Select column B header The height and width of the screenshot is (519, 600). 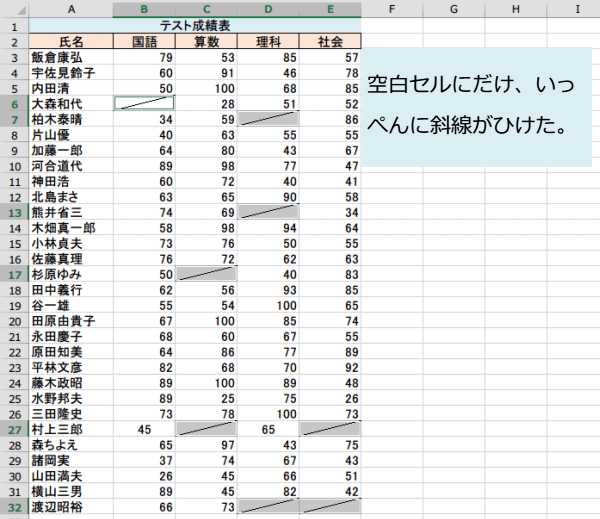coord(144,9)
